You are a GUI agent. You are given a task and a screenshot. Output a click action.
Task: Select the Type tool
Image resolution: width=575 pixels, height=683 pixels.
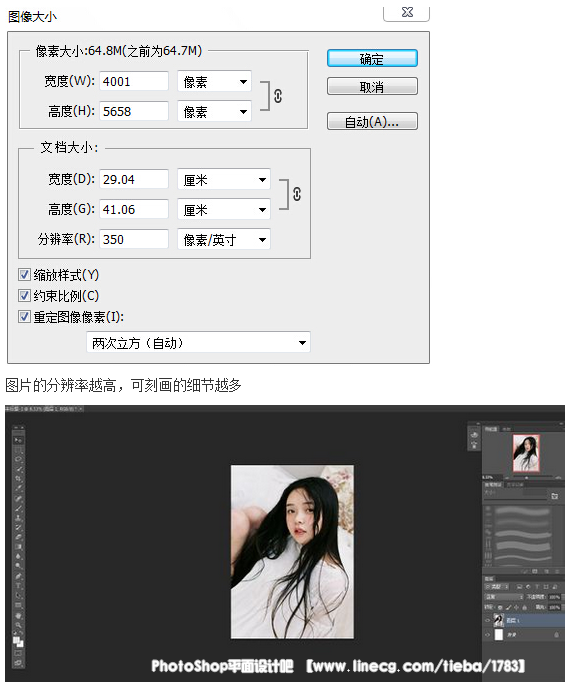coord(18,585)
